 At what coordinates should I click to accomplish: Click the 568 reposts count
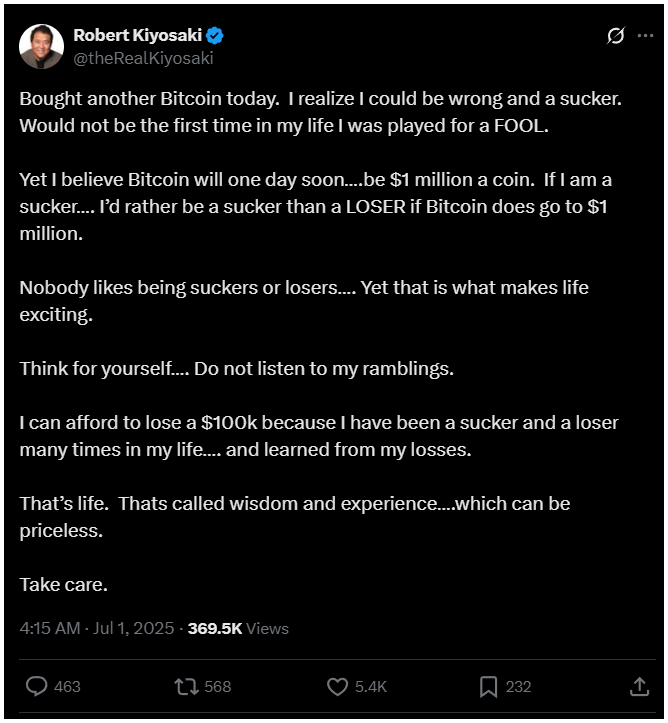pyautogui.click(x=218, y=687)
